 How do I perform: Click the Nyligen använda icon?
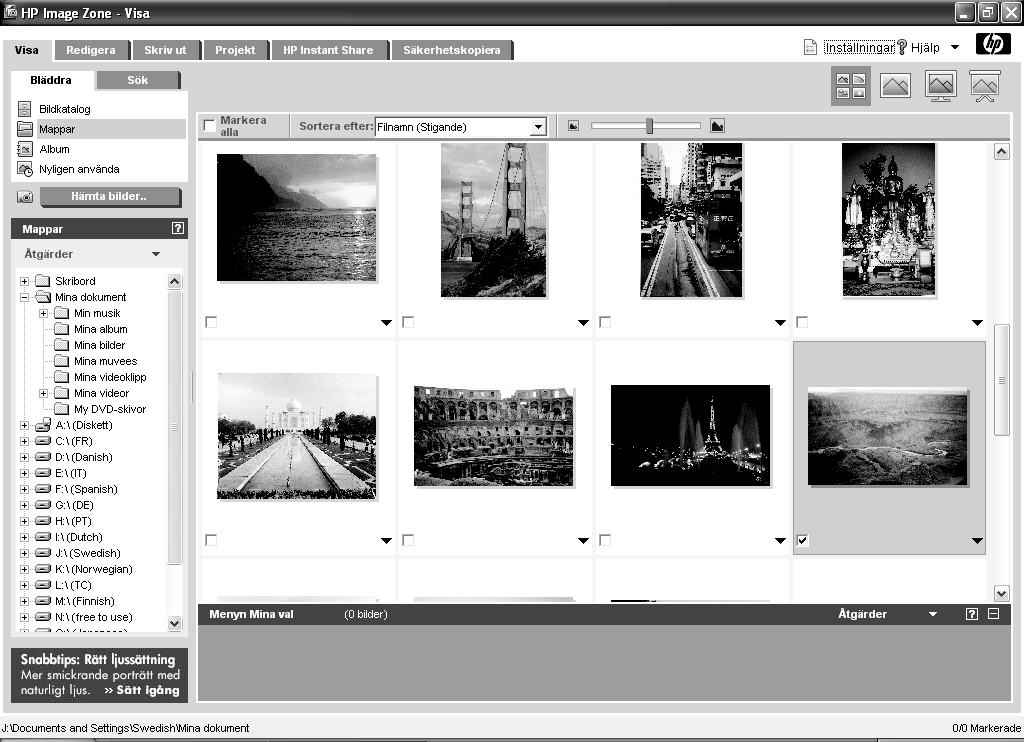pos(24,169)
